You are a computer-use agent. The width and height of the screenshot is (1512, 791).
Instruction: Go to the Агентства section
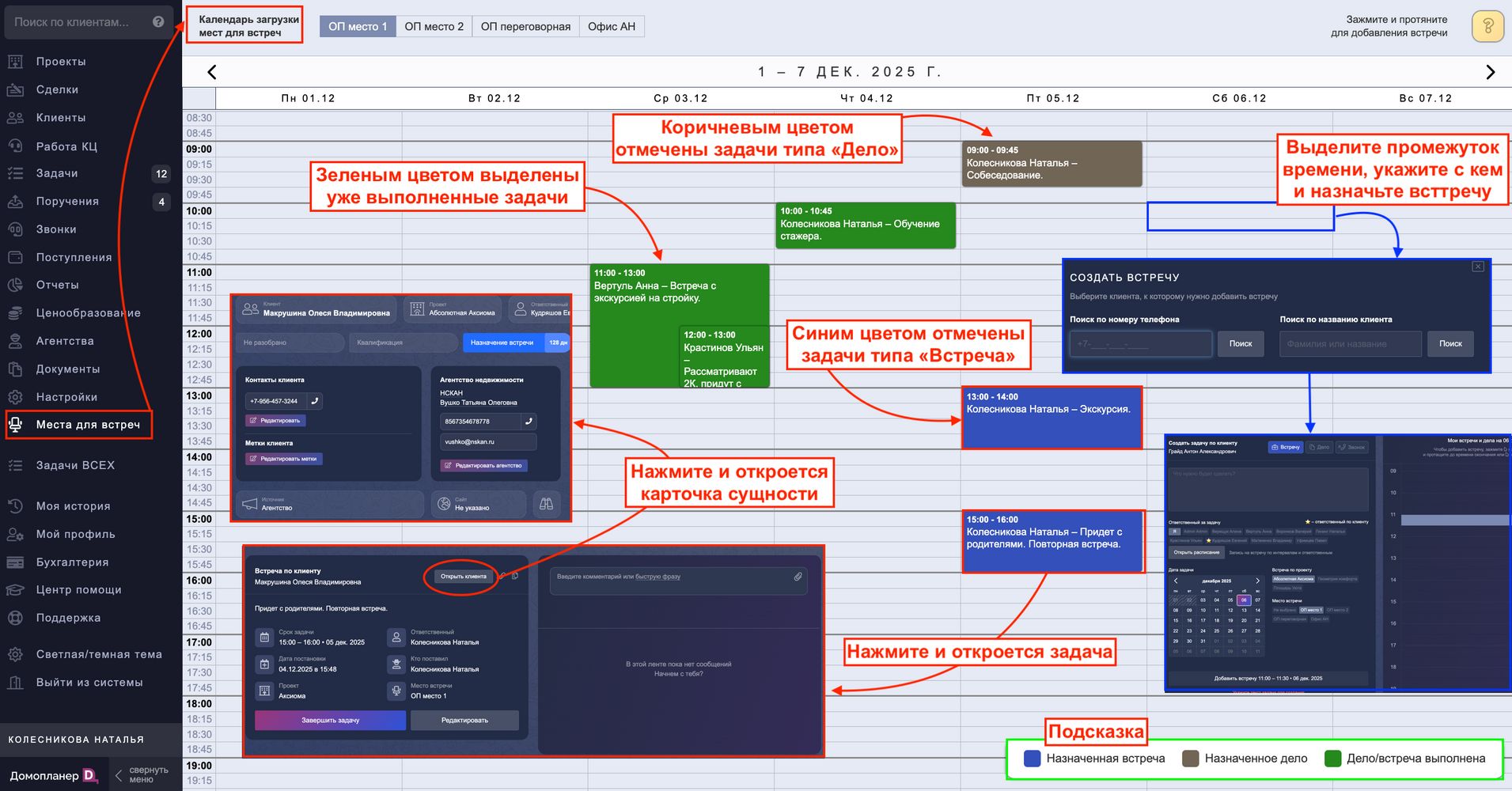pyautogui.click(x=65, y=341)
